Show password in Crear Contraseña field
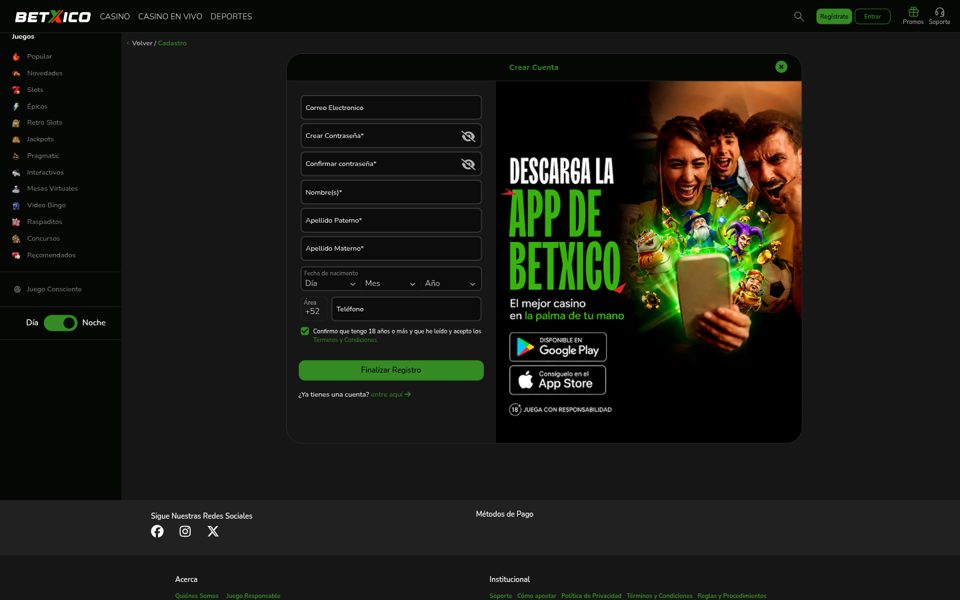Image resolution: width=960 pixels, height=600 pixels. (x=468, y=136)
